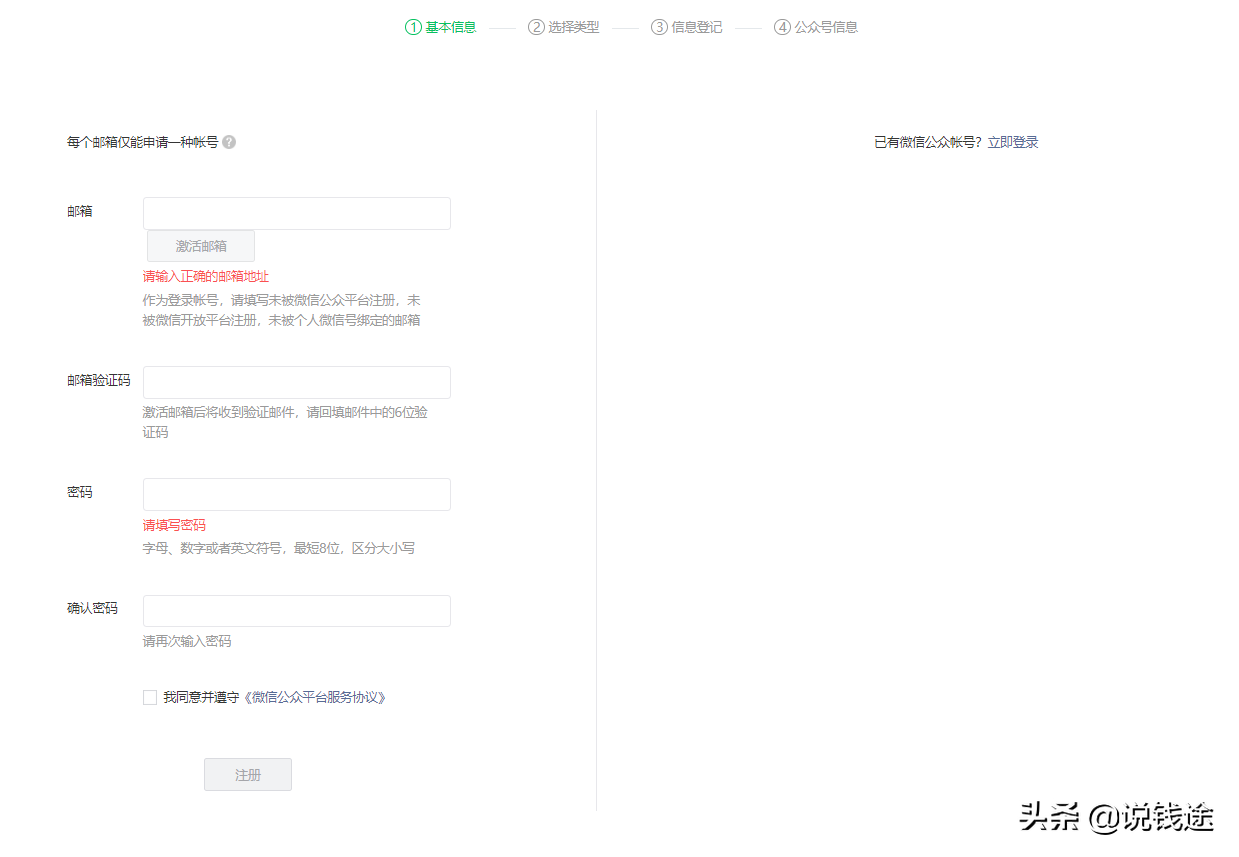Click step ② 选择类型 circle icon
Viewport: 1239px width, 857px height.
click(x=535, y=27)
